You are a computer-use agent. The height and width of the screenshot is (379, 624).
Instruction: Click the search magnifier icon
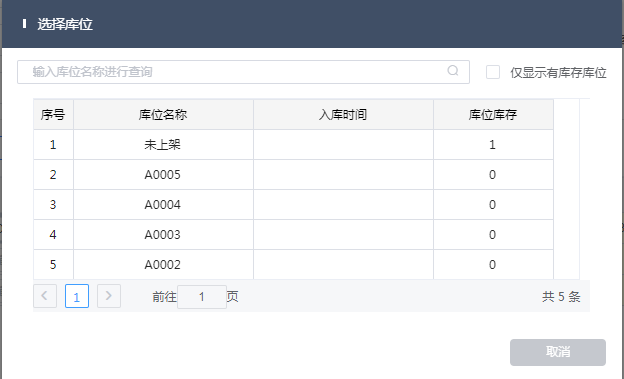coord(452,71)
